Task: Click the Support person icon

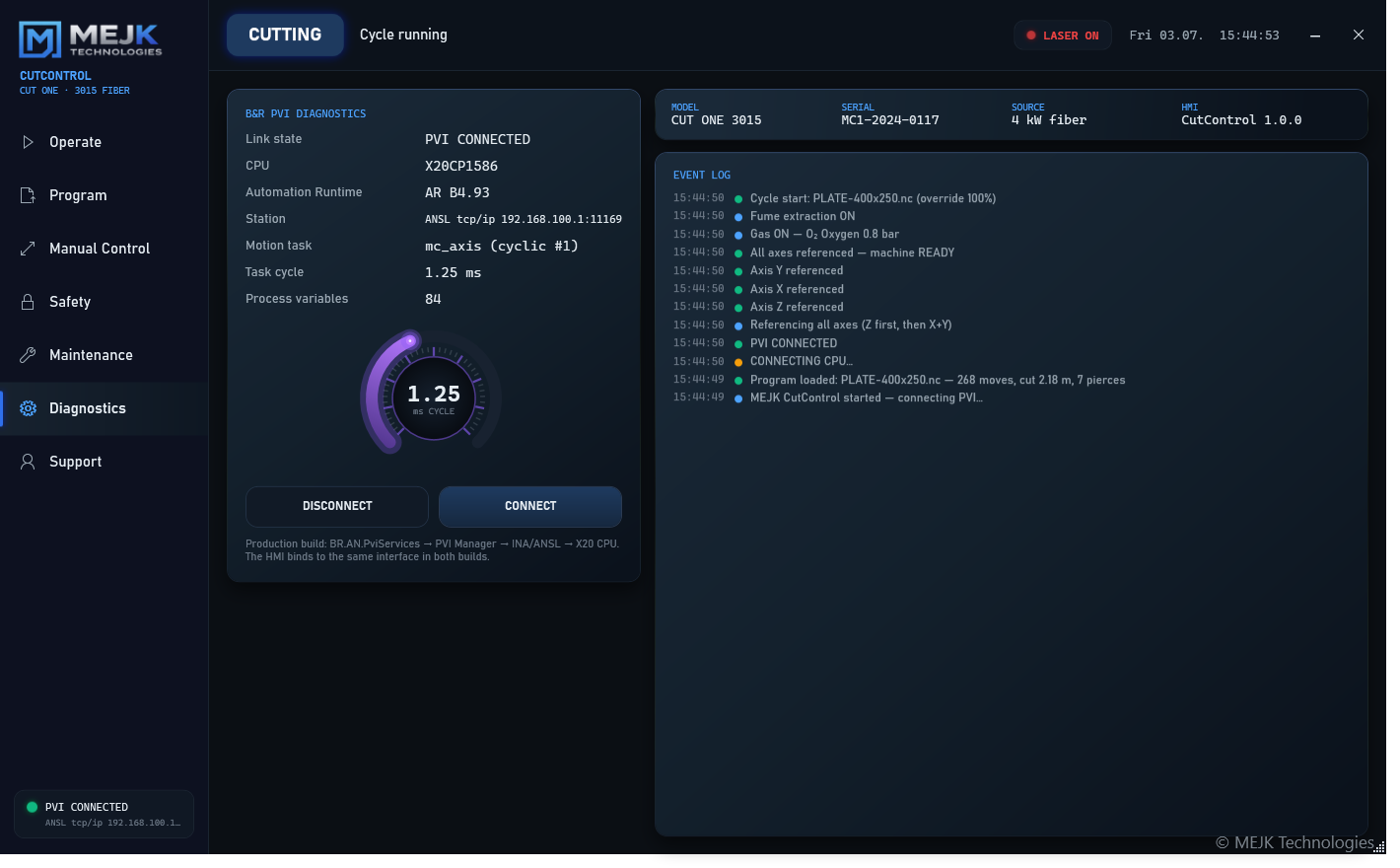Action: pyautogui.click(x=28, y=462)
